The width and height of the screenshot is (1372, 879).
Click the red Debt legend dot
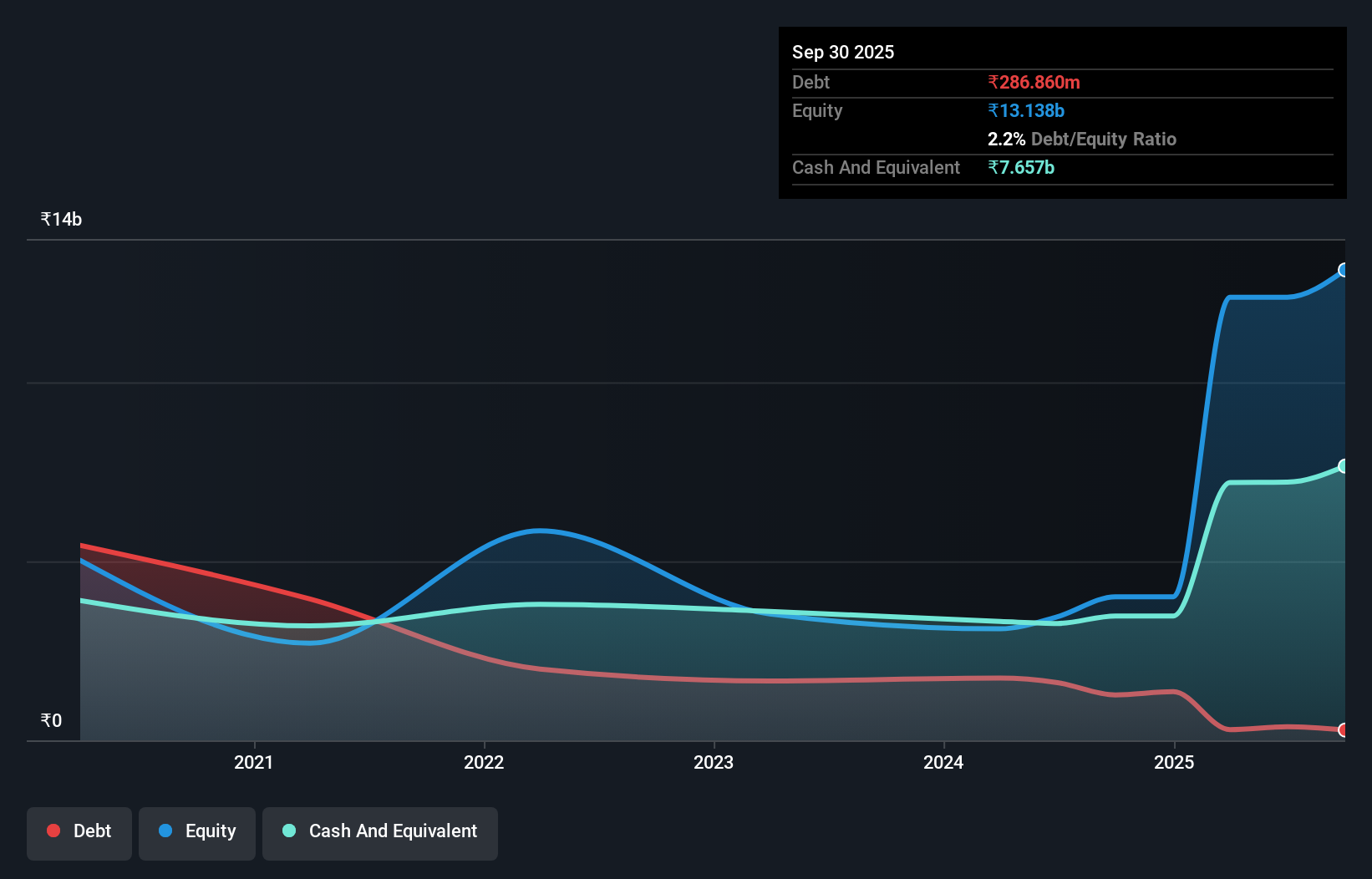tap(53, 831)
